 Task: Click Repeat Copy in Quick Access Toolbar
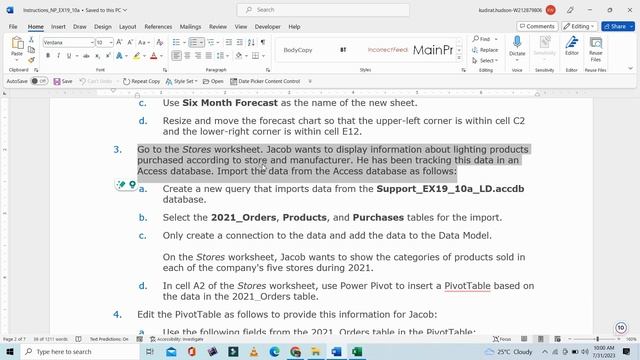[141, 81]
